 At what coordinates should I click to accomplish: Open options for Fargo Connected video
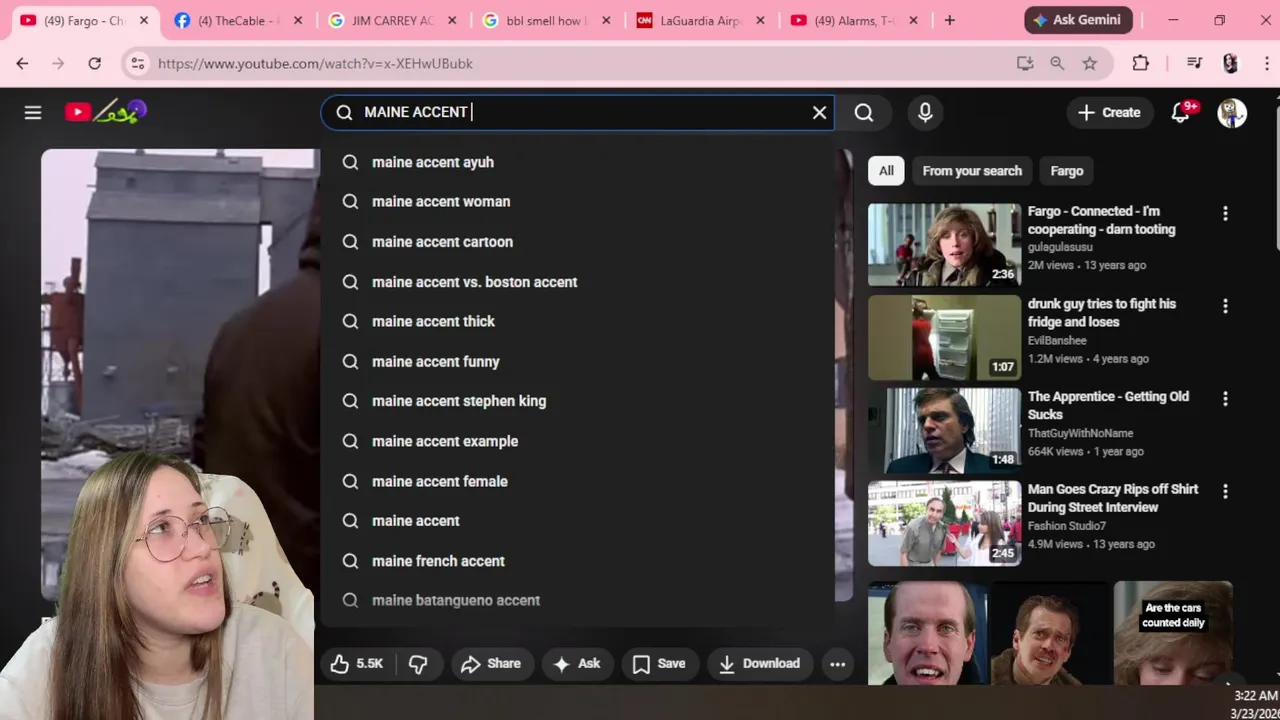point(1225,213)
